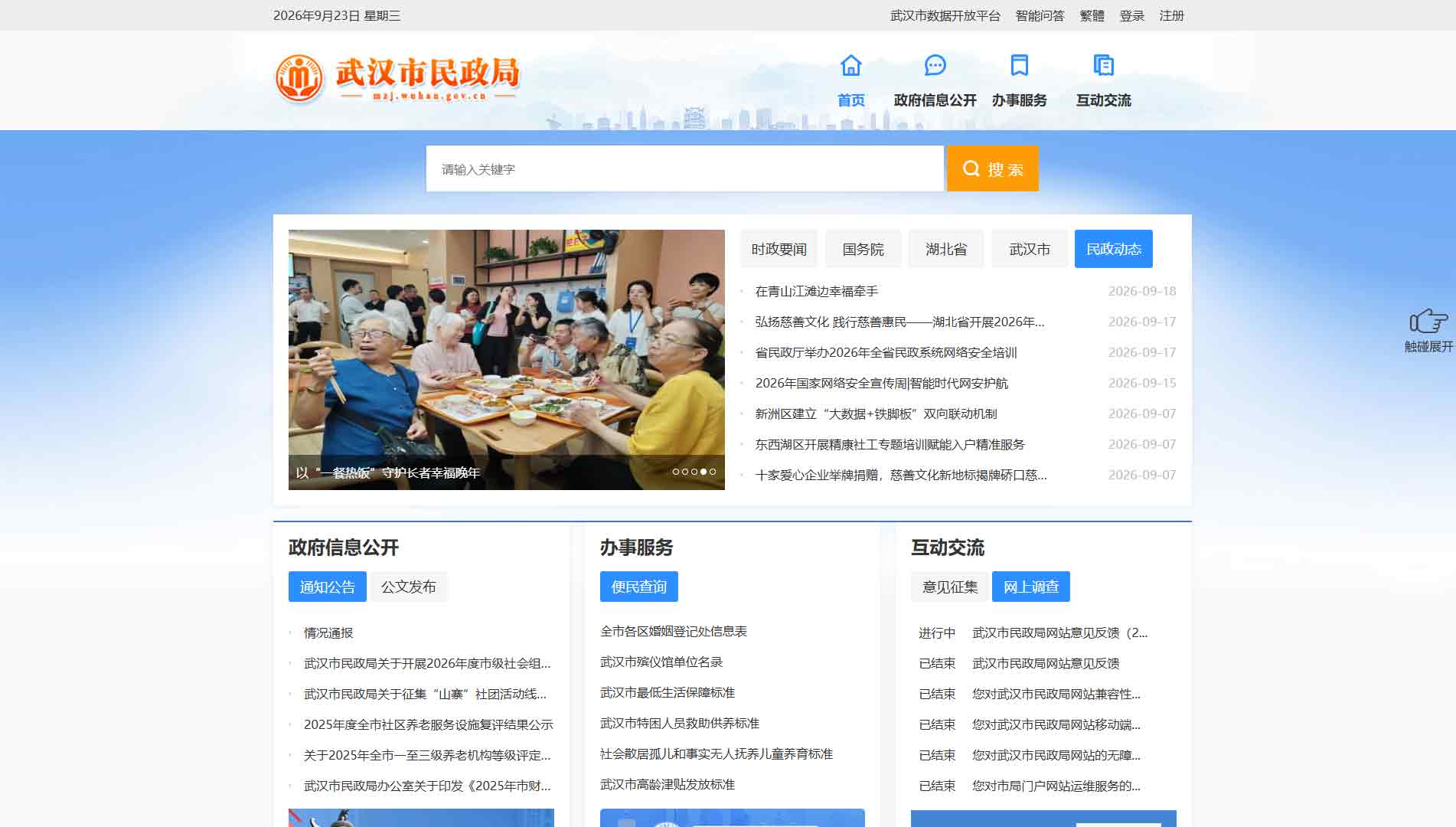Click the orange 搜索 button
The height and width of the screenshot is (827, 1456).
point(992,168)
